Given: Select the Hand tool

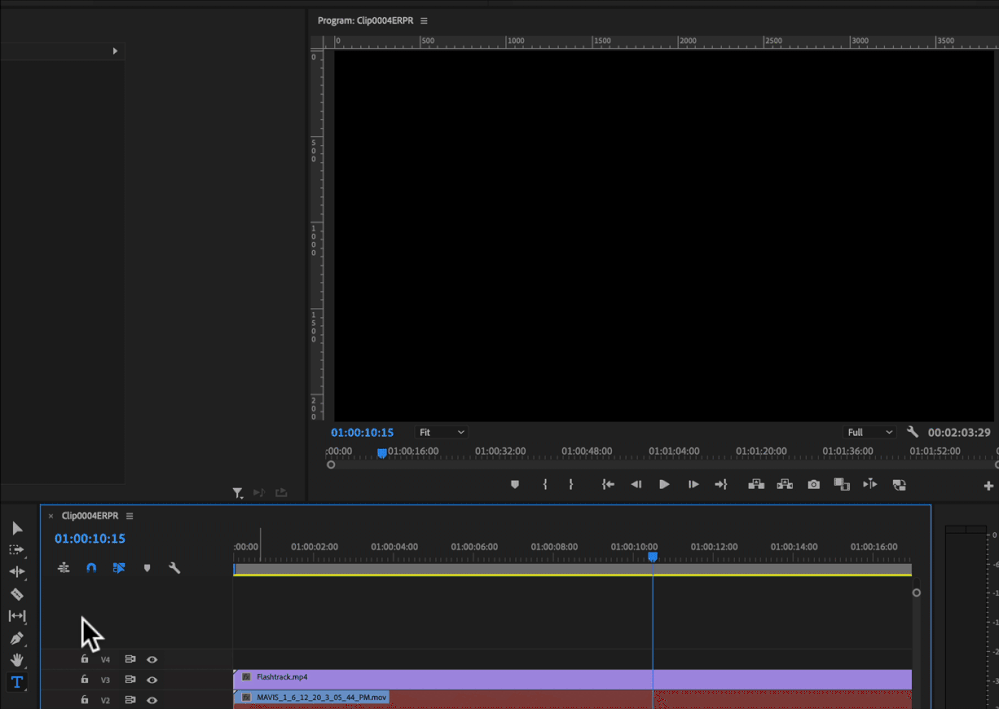Looking at the screenshot, I should click(x=17, y=660).
